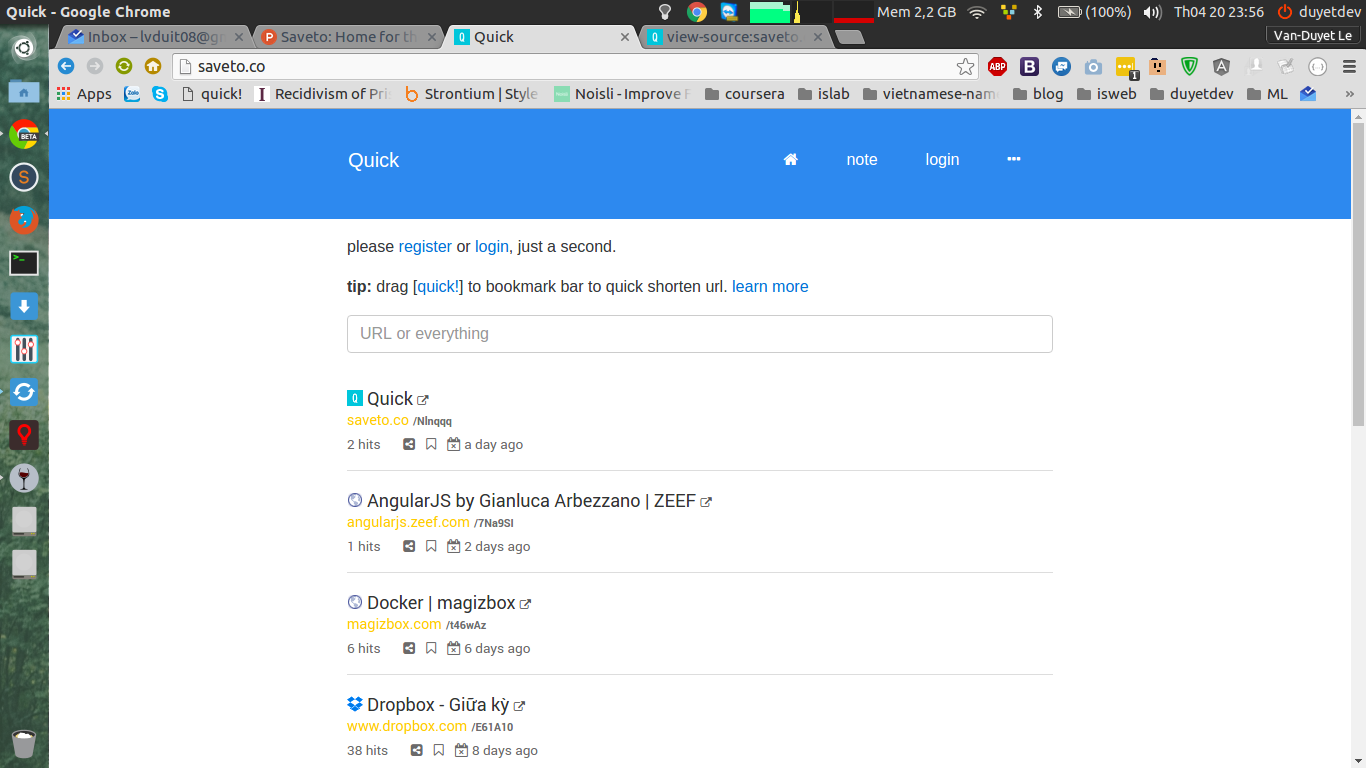Click the magizbox.com URL link
This screenshot has width=1366, height=768.
click(x=394, y=624)
